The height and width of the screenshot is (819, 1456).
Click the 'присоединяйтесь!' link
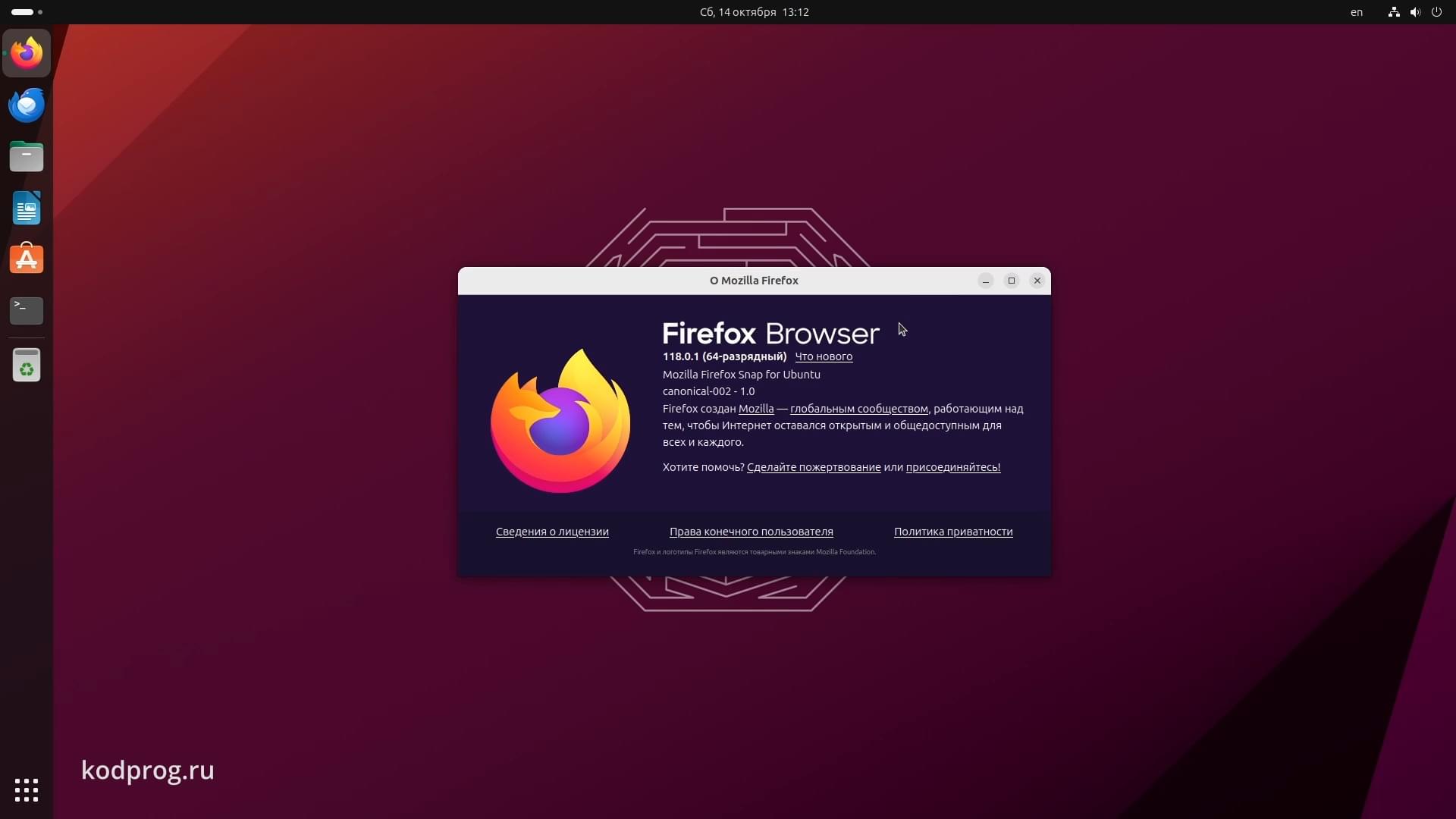pyautogui.click(x=953, y=467)
